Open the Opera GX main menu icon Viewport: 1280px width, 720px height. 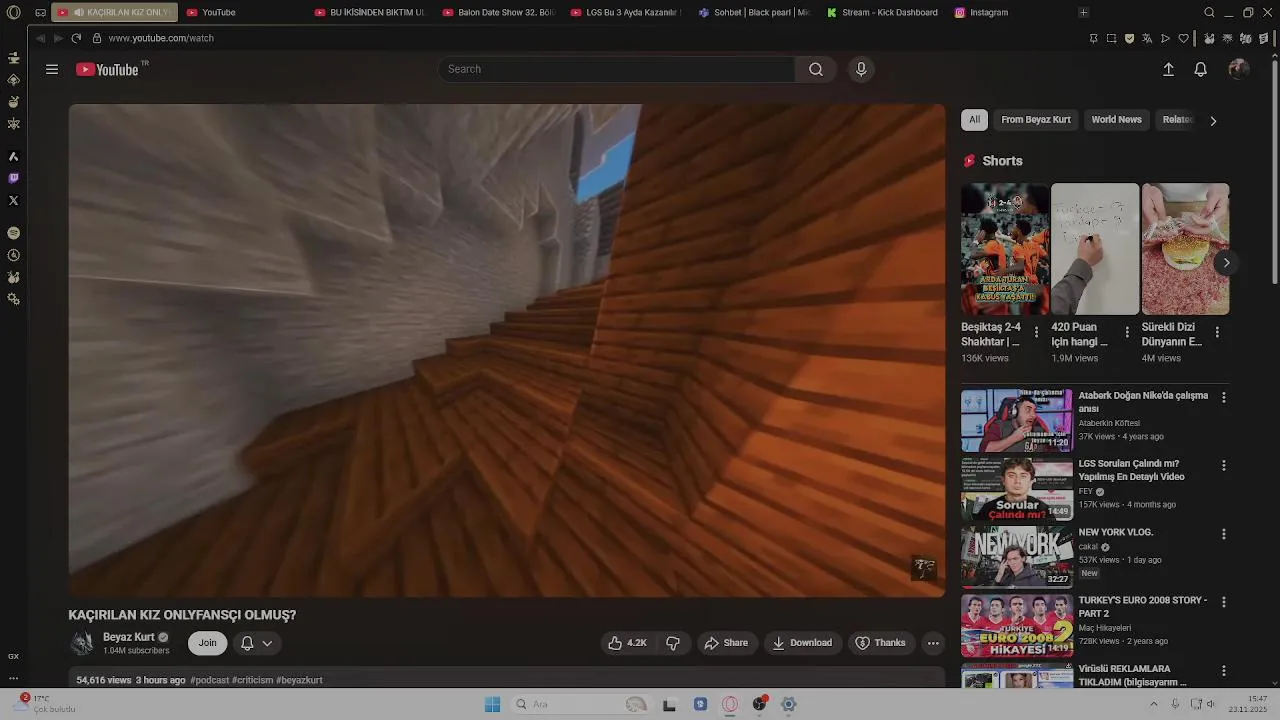13,13
